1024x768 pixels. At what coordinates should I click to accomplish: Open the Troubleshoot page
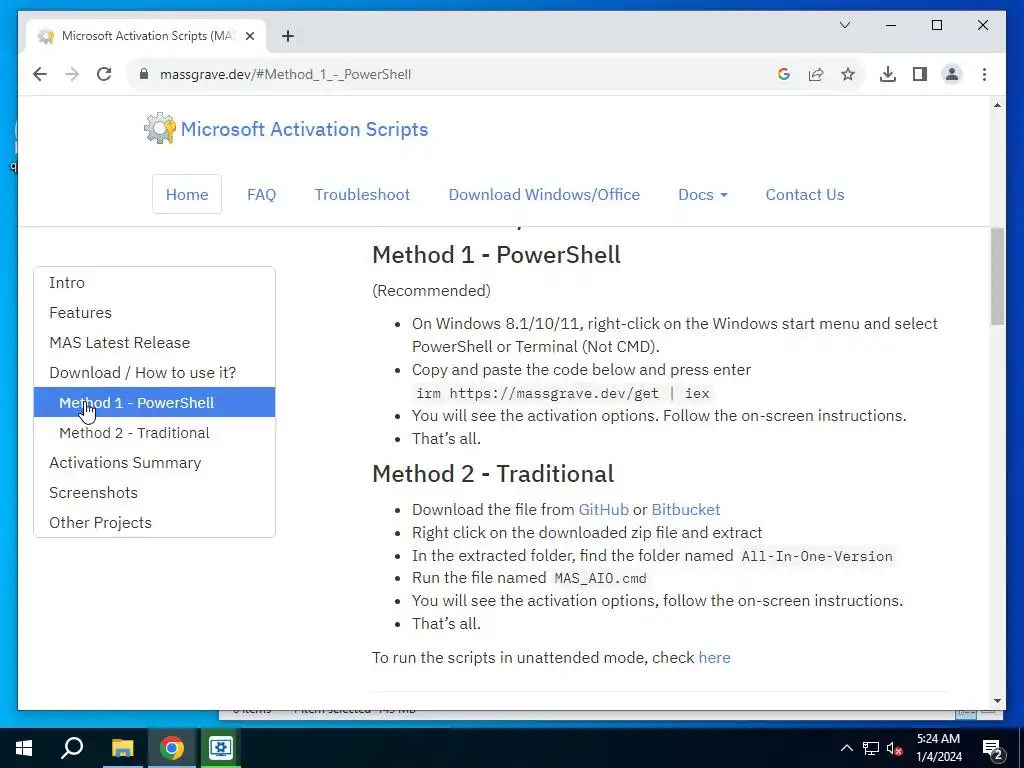coord(362,194)
